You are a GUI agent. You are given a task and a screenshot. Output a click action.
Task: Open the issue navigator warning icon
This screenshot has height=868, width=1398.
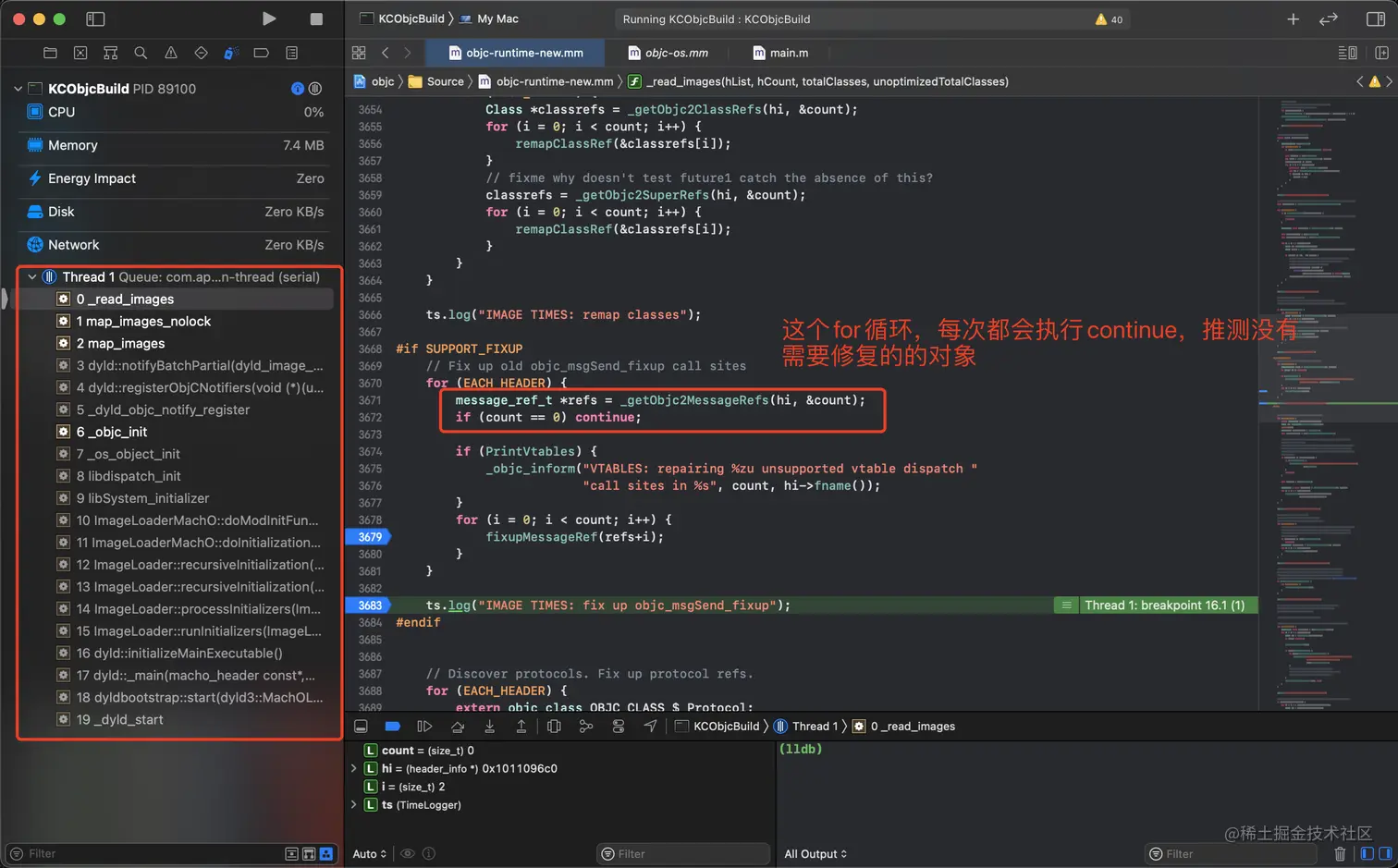tap(172, 53)
